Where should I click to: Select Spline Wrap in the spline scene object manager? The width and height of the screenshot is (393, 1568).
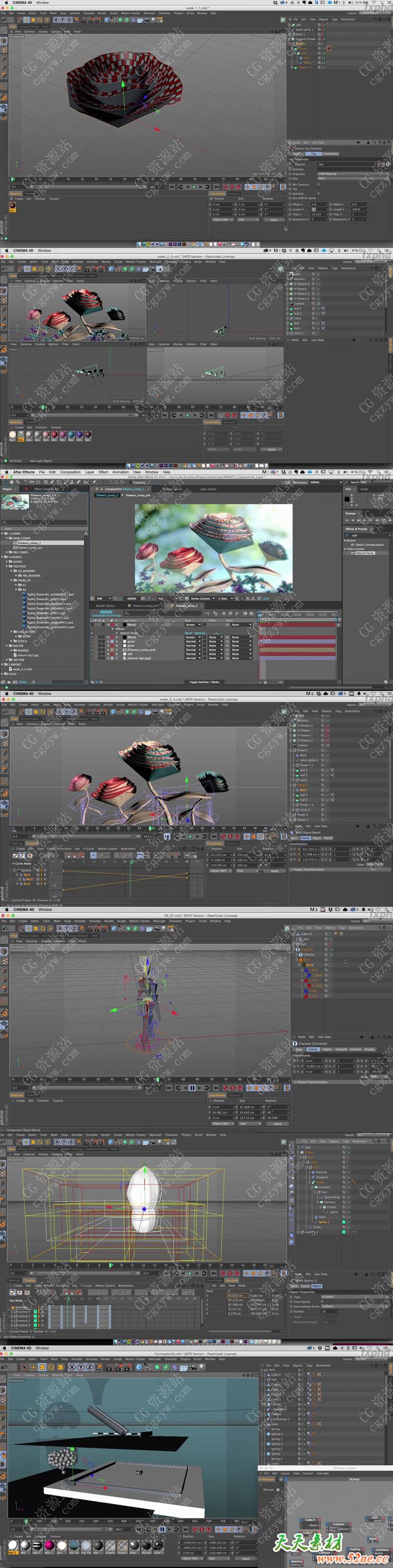[x=332, y=1197]
